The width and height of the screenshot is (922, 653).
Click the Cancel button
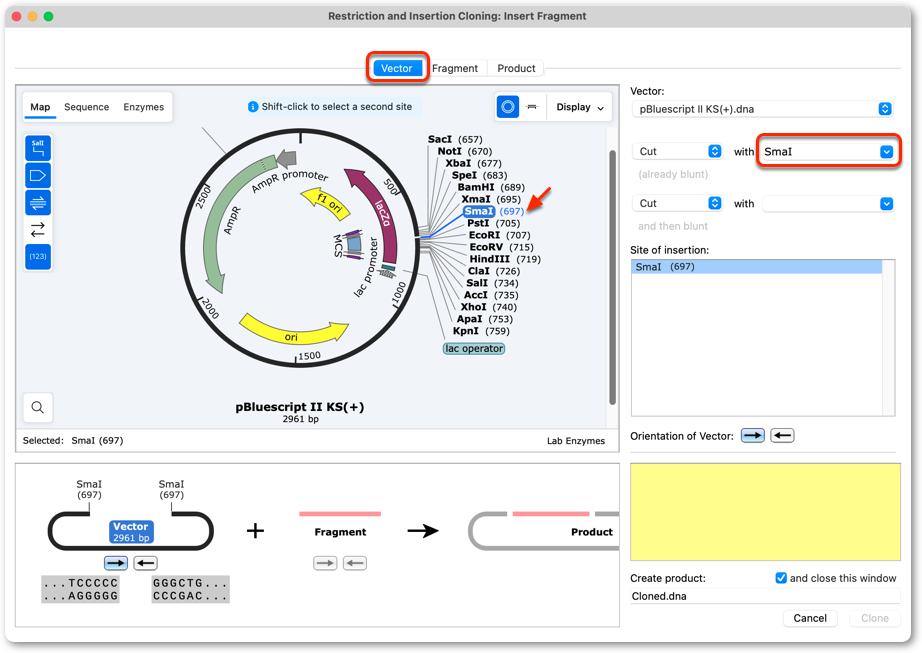tap(810, 618)
